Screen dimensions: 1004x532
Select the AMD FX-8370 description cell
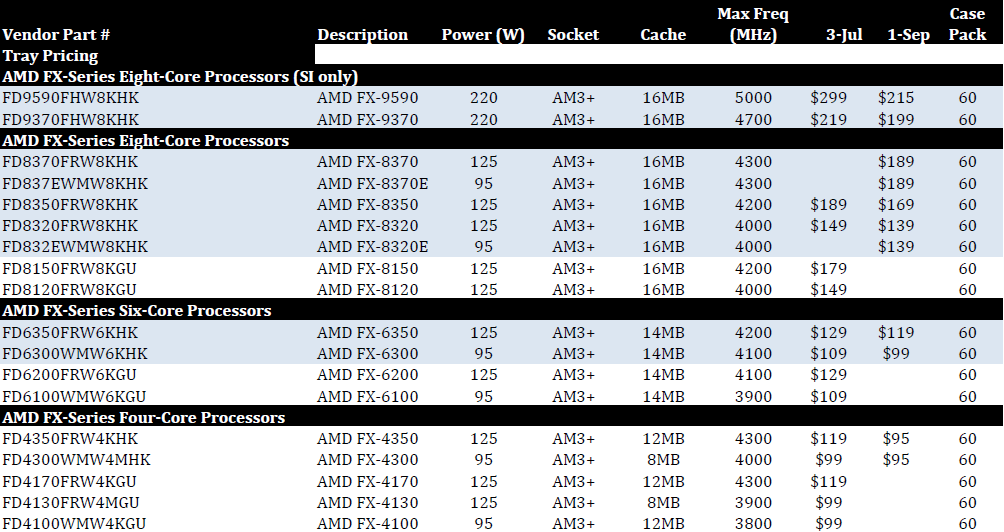coord(368,162)
